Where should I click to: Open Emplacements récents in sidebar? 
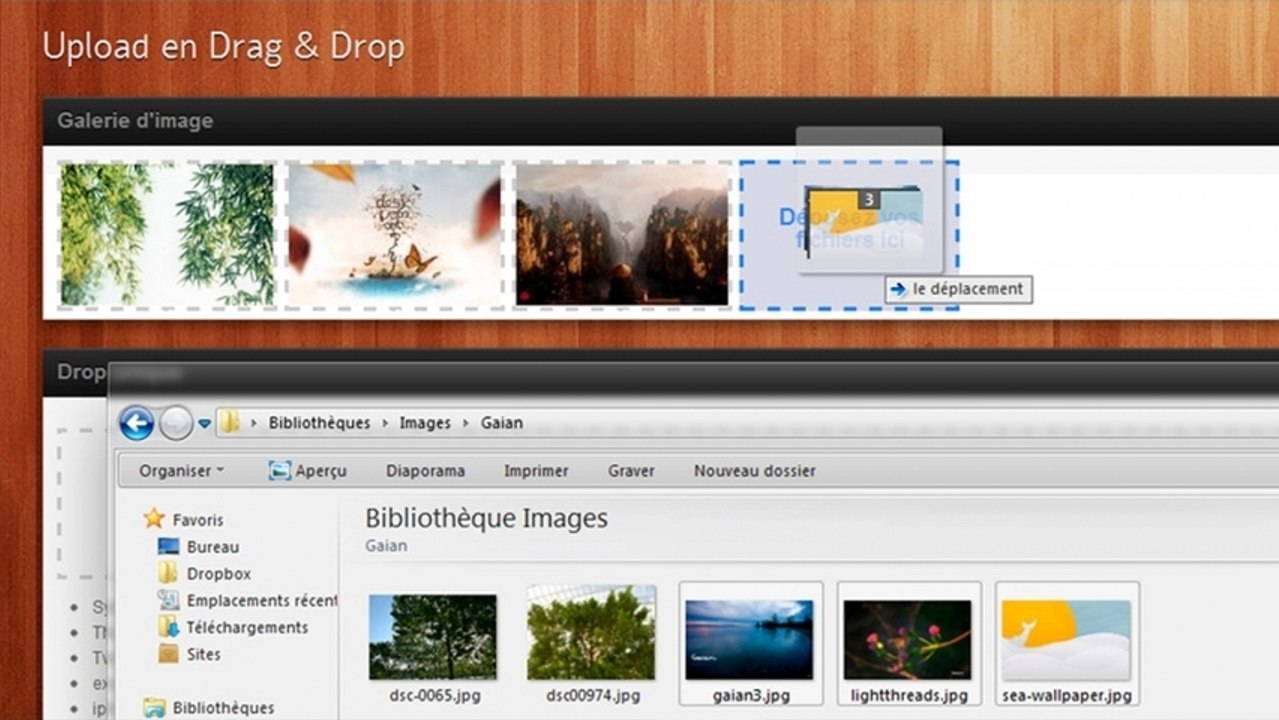pyautogui.click(x=262, y=601)
